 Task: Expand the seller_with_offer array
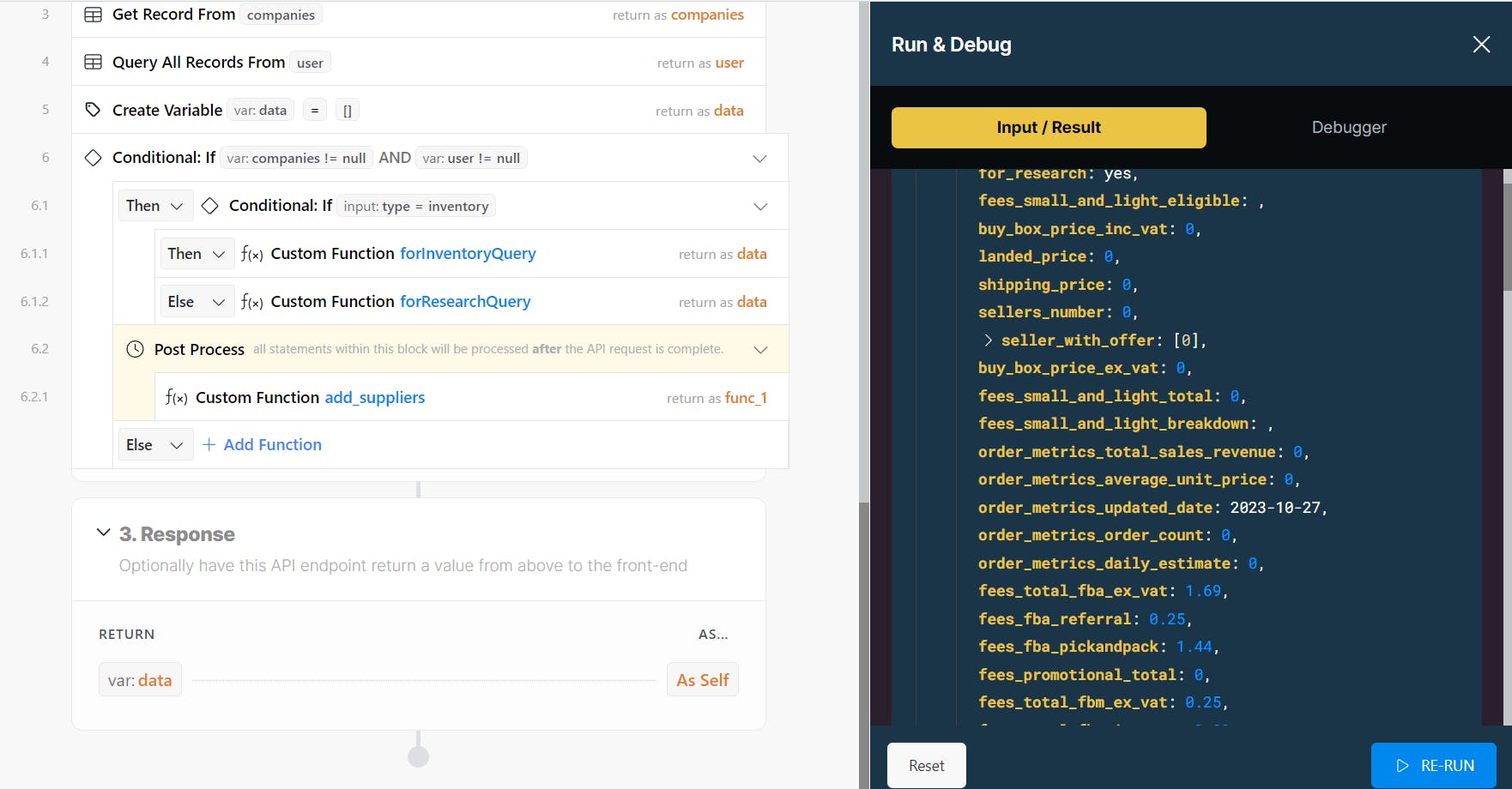[989, 340]
